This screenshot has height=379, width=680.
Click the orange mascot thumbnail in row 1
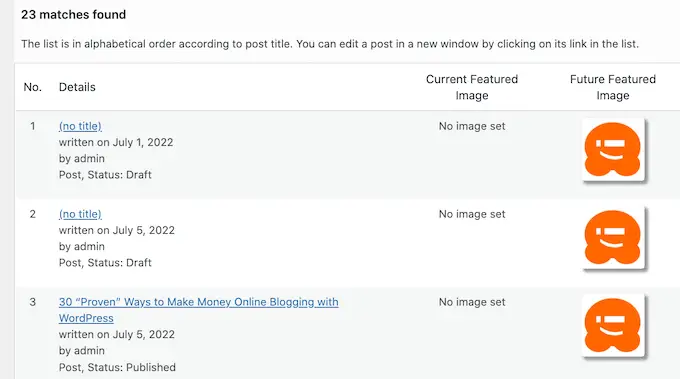coord(613,149)
